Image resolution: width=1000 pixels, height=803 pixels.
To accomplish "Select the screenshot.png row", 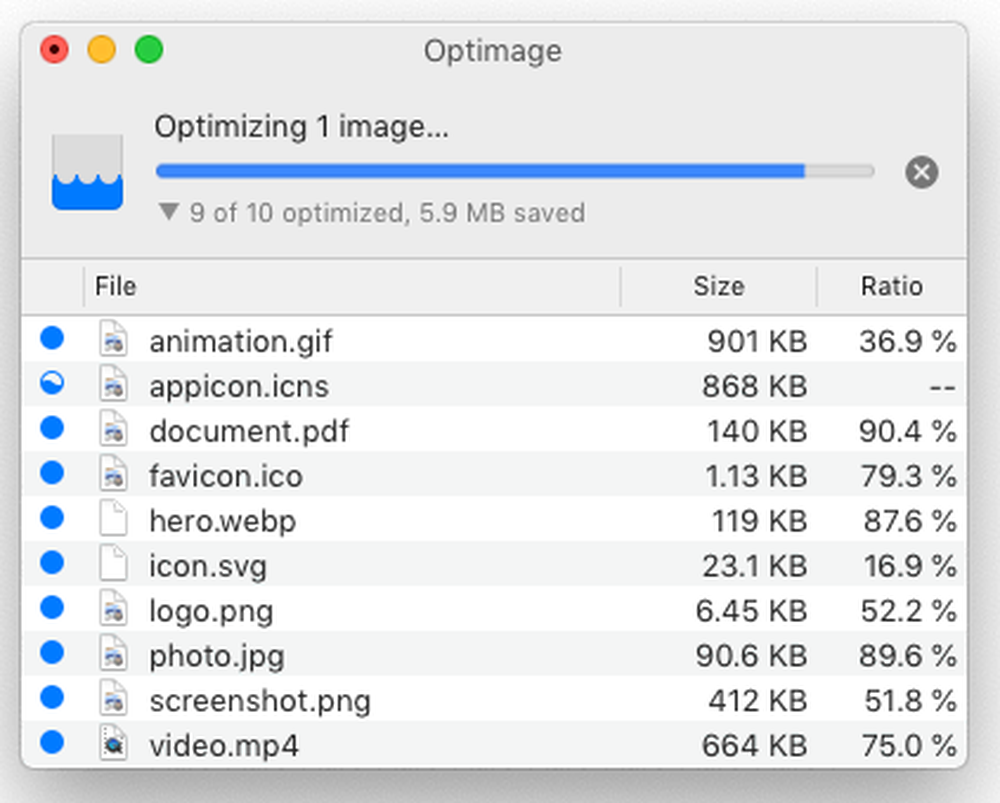I will (x=260, y=701).
